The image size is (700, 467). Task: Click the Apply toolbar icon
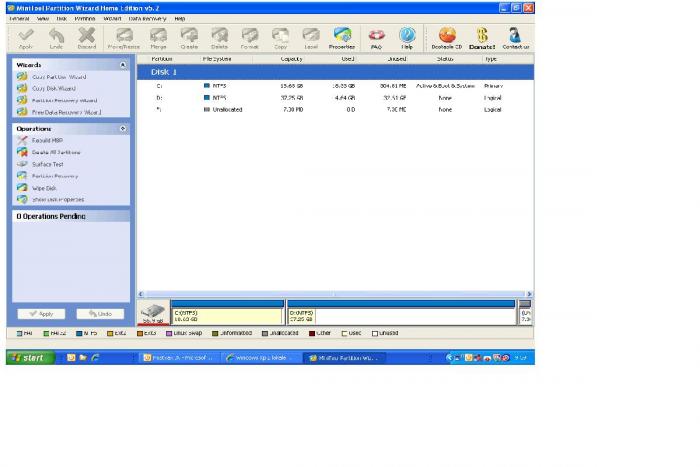point(26,38)
